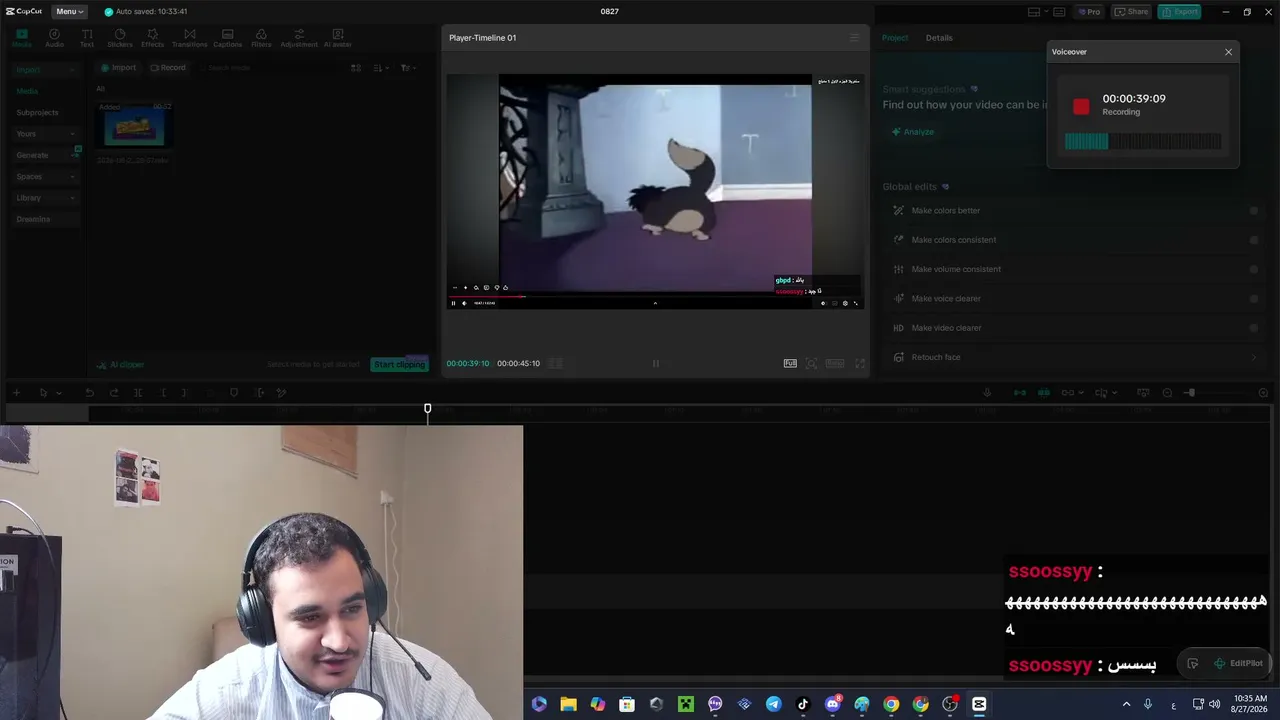
Task: Toggle Make video clearer
Action: click(x=1253, y=328)
